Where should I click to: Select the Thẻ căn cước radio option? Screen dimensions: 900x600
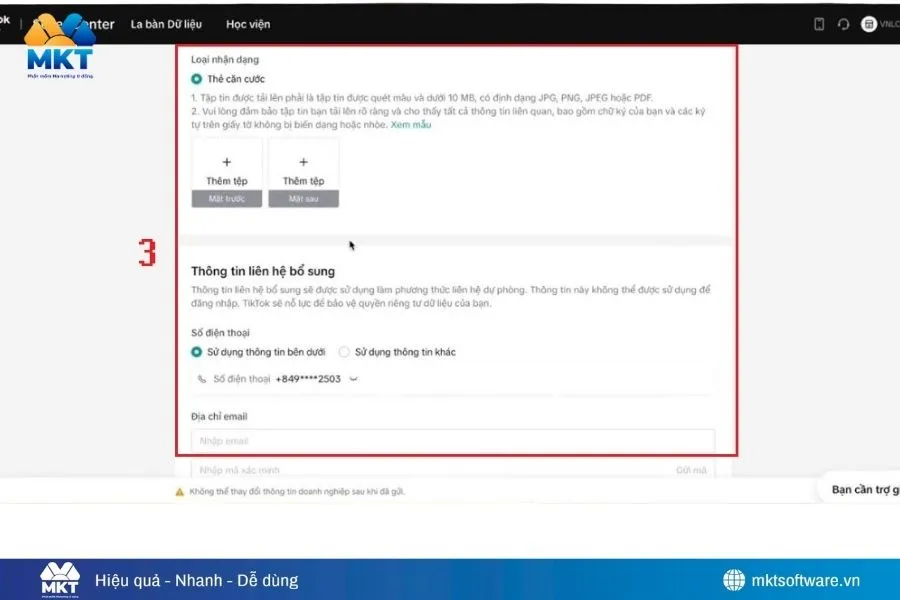pos(197,79)
